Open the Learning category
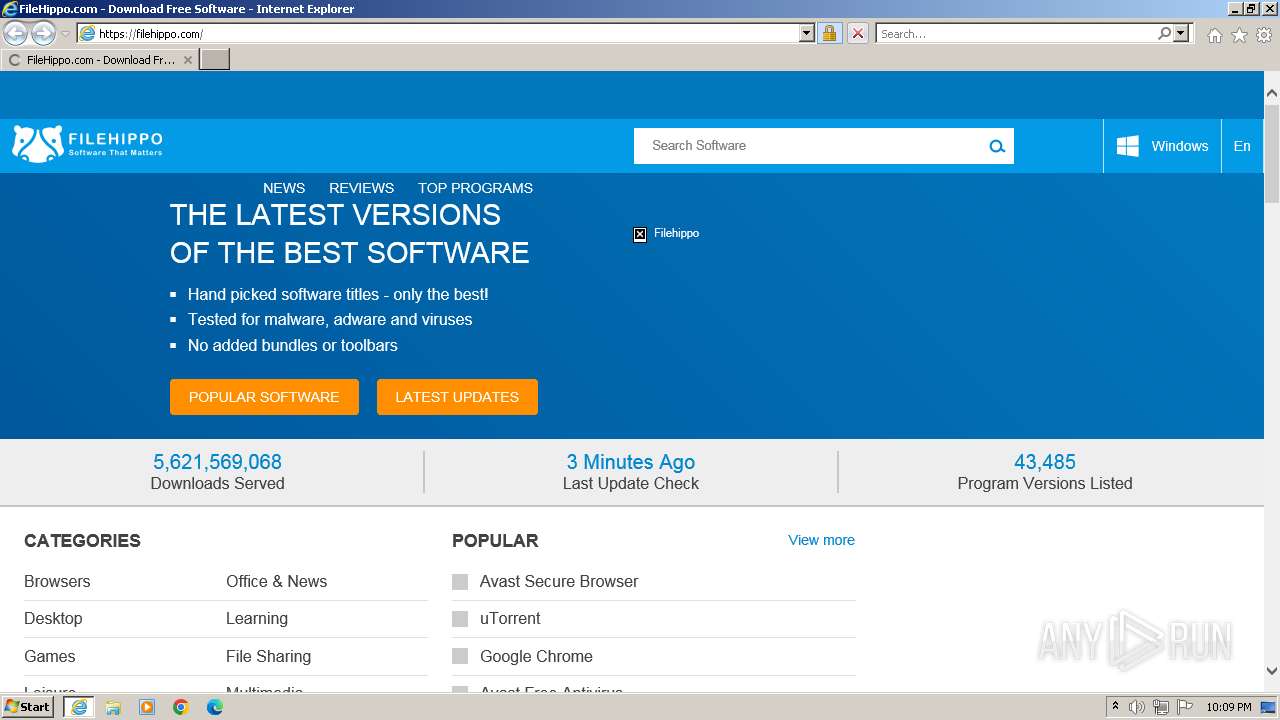Image resolution: width=1280 pixels, height=720 pixels. pyautogui.click(x=257, y=619)
